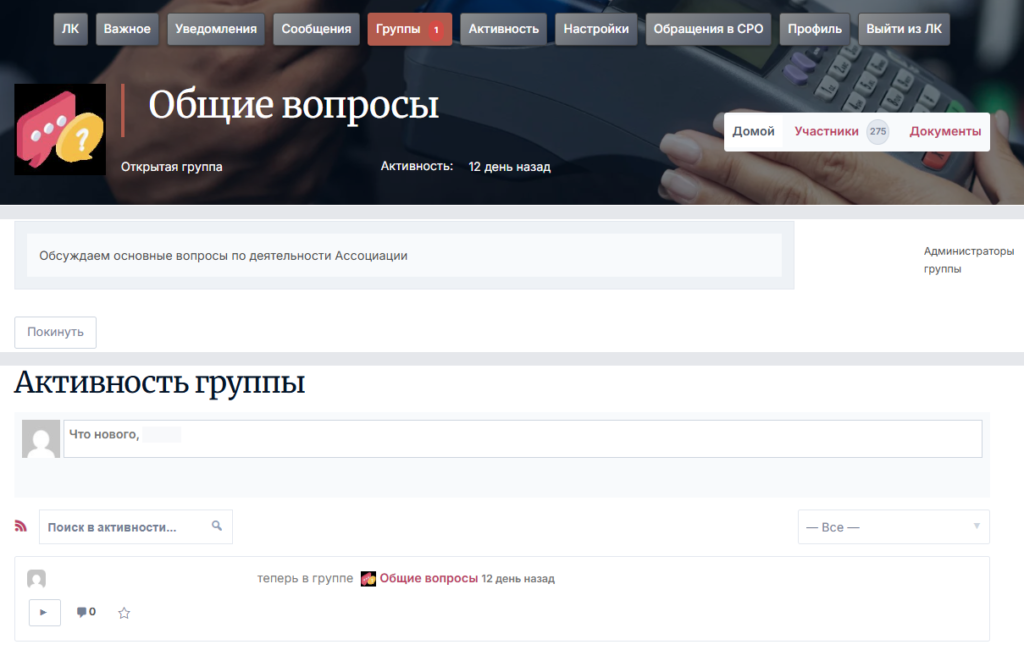Viewport: 1024px width, 650px height.
Task: Go to Уведомления
Action: pos(216,29)
